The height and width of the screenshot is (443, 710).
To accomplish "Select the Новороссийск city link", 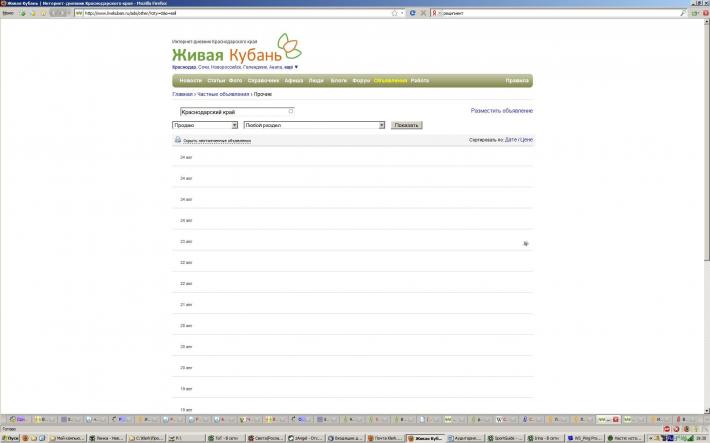I will (x=225, y=67).
